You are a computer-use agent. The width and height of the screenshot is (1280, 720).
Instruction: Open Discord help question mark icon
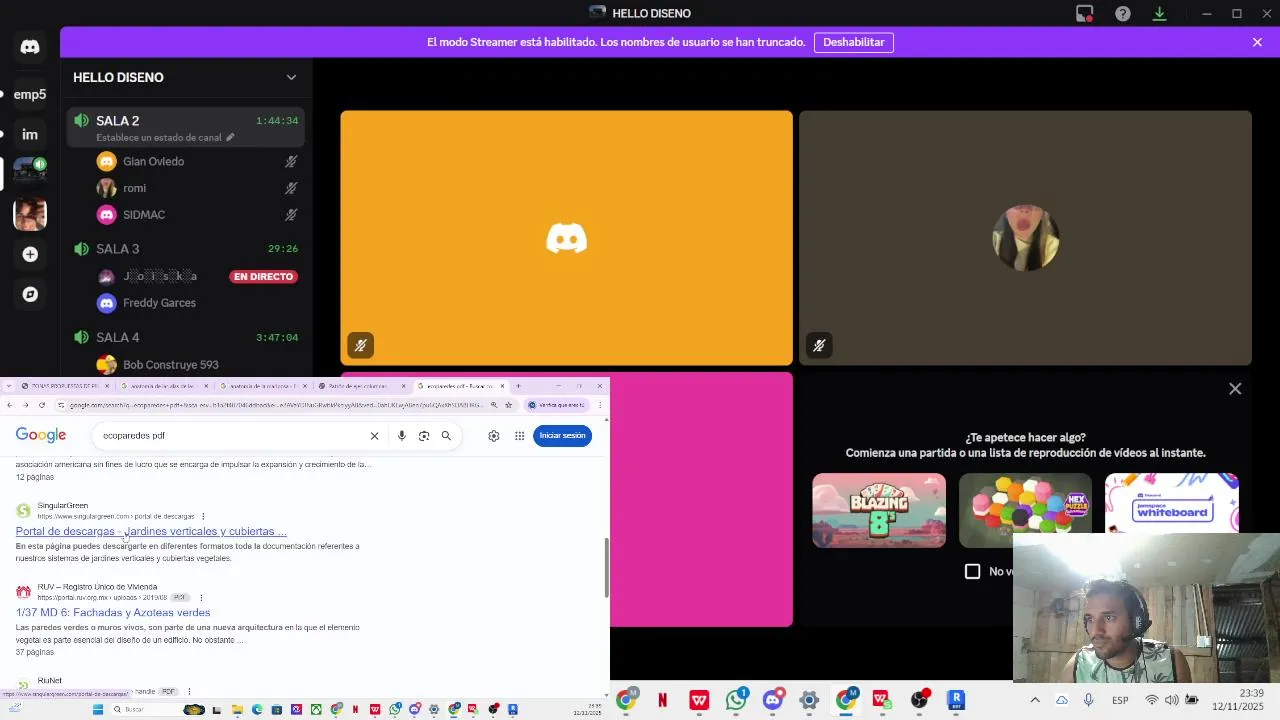point(1123,13)
